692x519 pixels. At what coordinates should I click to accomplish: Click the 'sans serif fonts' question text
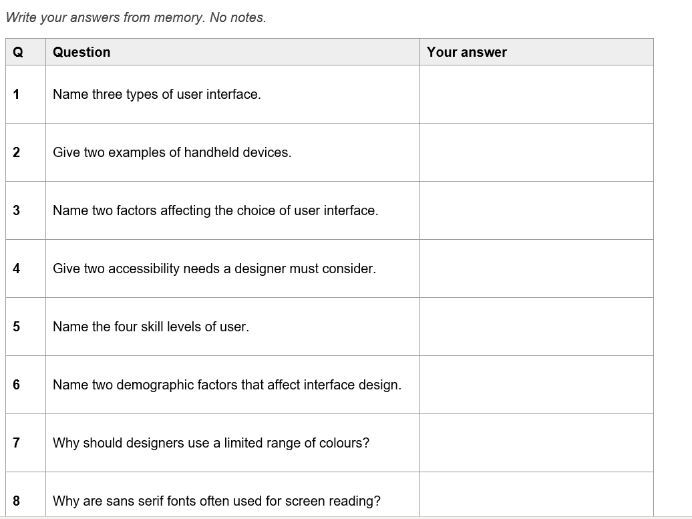tap(216, 501)
